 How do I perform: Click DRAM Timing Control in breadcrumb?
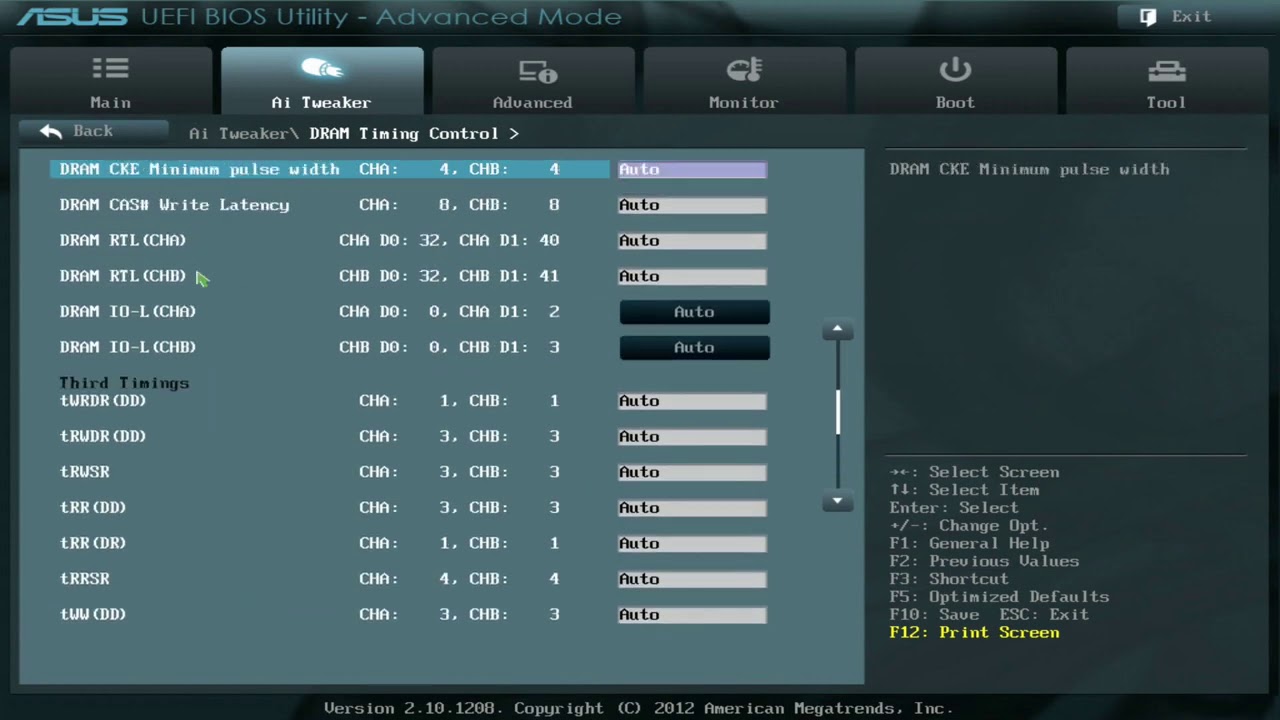point(404,133)
